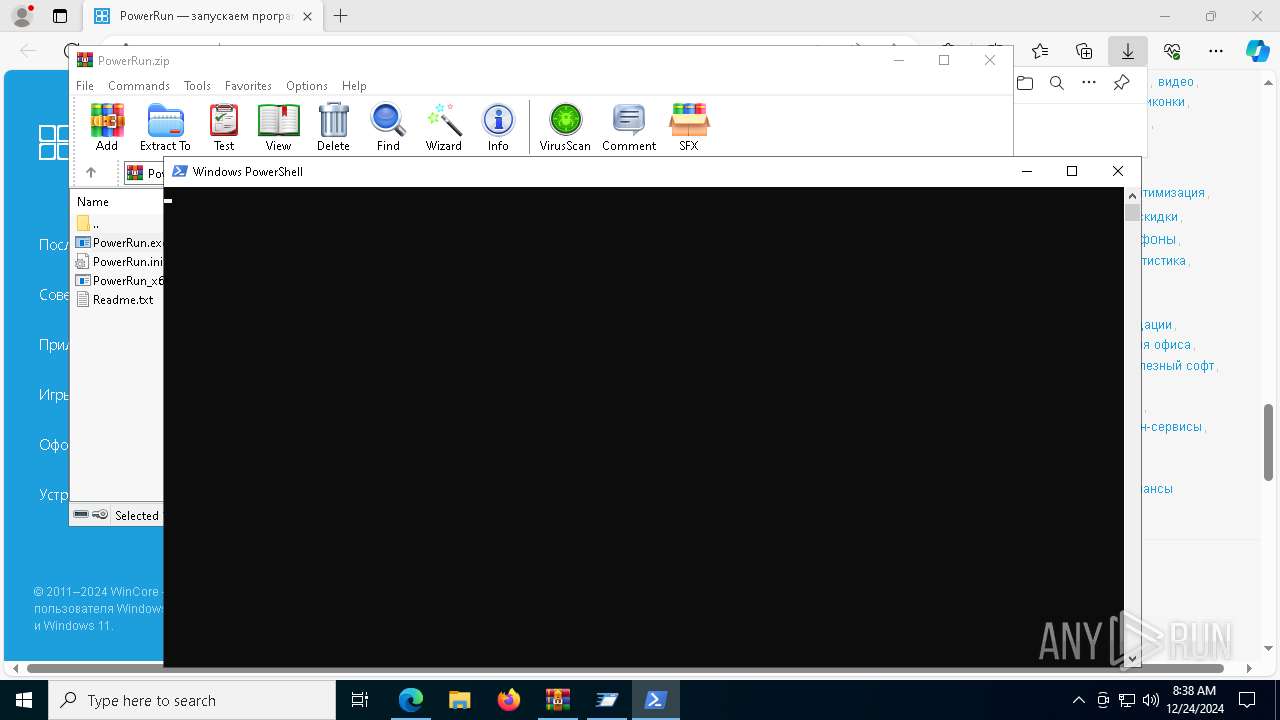Click the 'сервисы' tag link
Image resolution: width=1280 pixels, height=720 pixels.
1171,427
